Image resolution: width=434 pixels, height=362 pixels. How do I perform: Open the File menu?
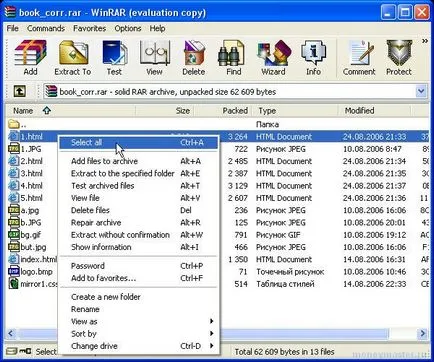click(x=13, y=28)
